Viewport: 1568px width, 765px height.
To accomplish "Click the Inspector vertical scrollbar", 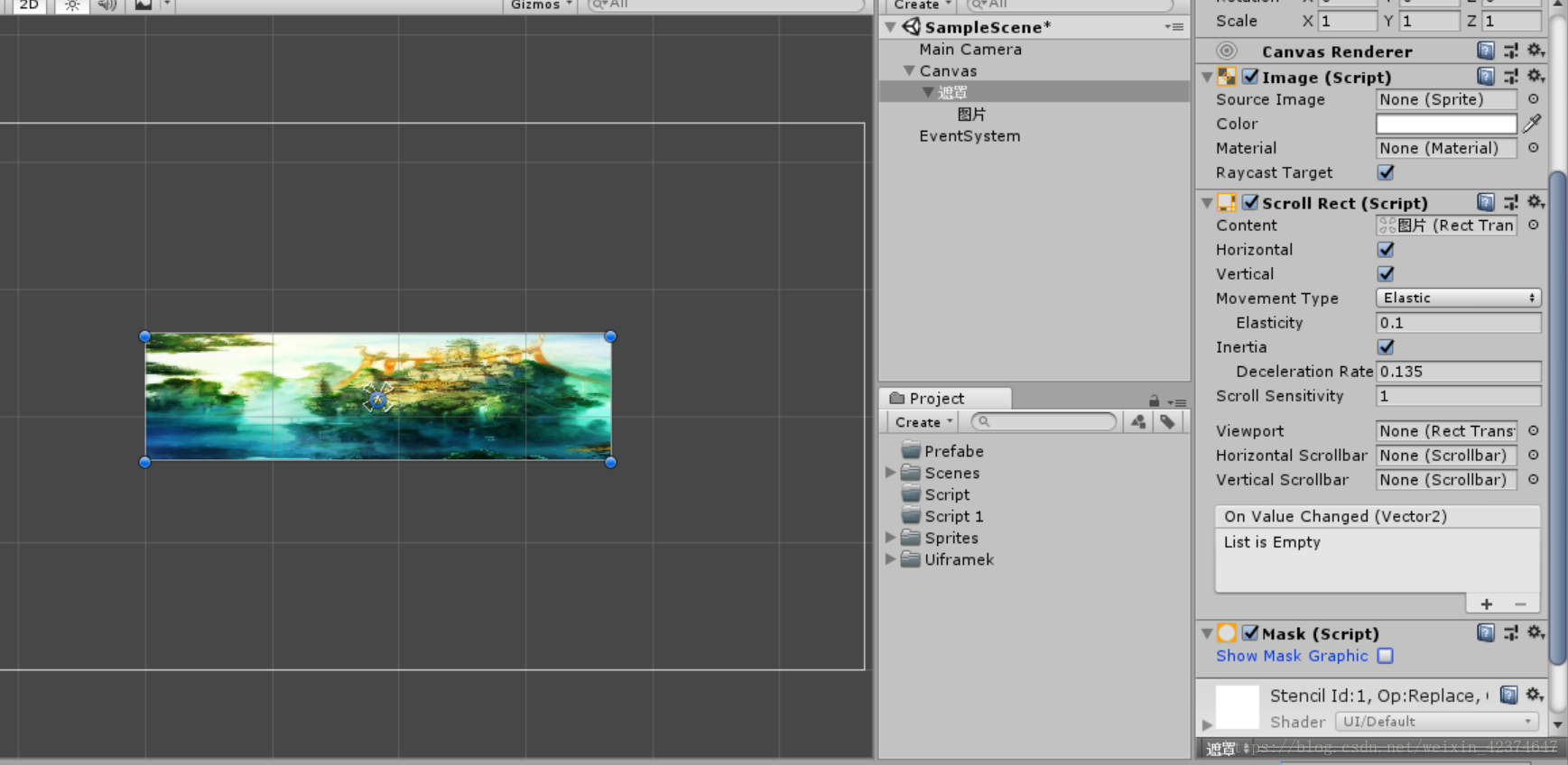I will [x=1557, y=418].
